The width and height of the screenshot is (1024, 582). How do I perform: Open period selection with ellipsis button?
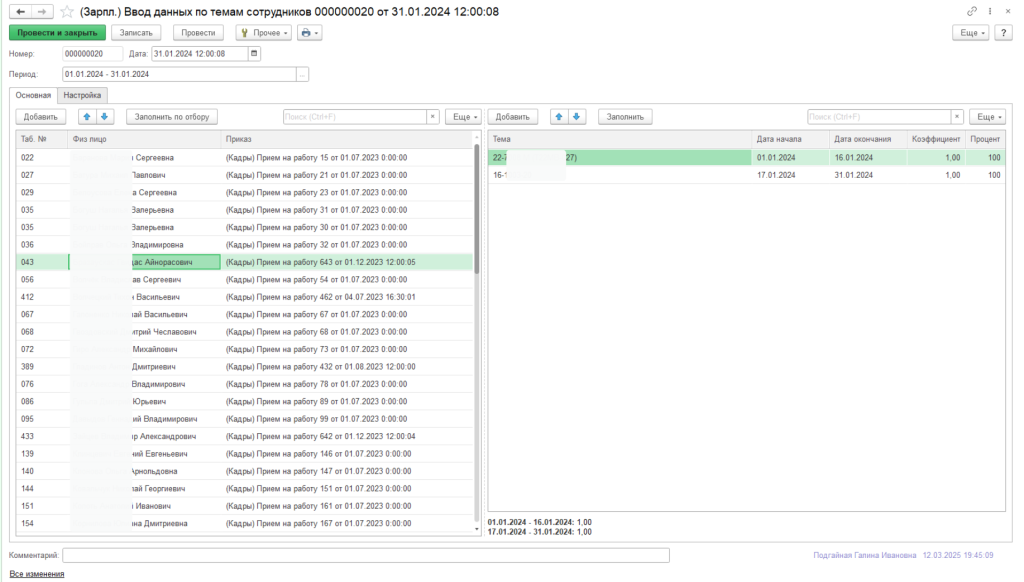[303, 74]
